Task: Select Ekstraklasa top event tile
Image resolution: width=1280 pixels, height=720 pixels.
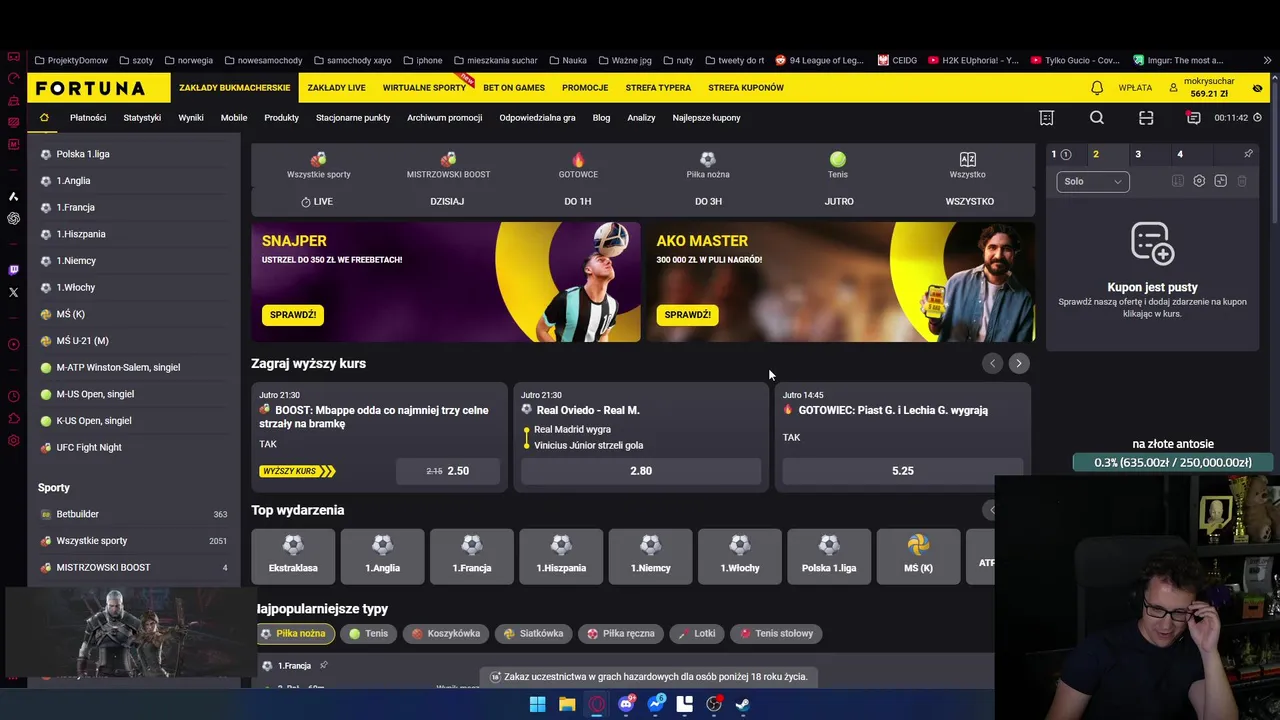Action: [293, 556]
